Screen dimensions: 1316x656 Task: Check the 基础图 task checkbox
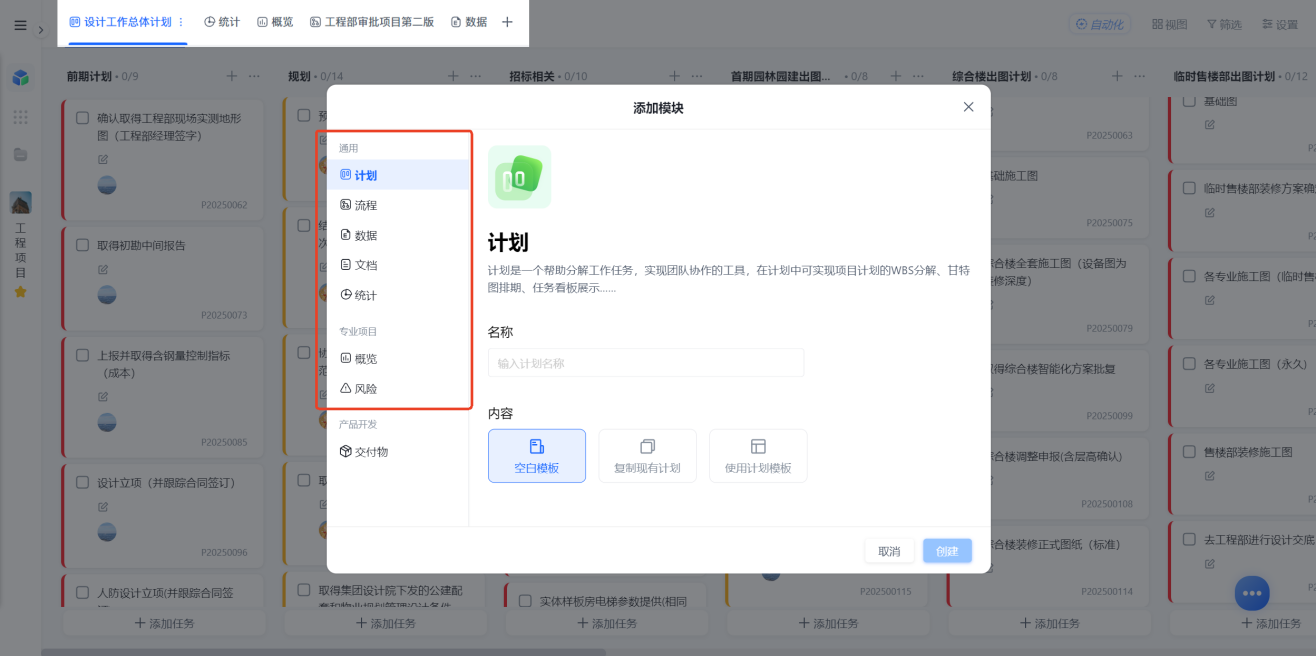pos(1190,102)
